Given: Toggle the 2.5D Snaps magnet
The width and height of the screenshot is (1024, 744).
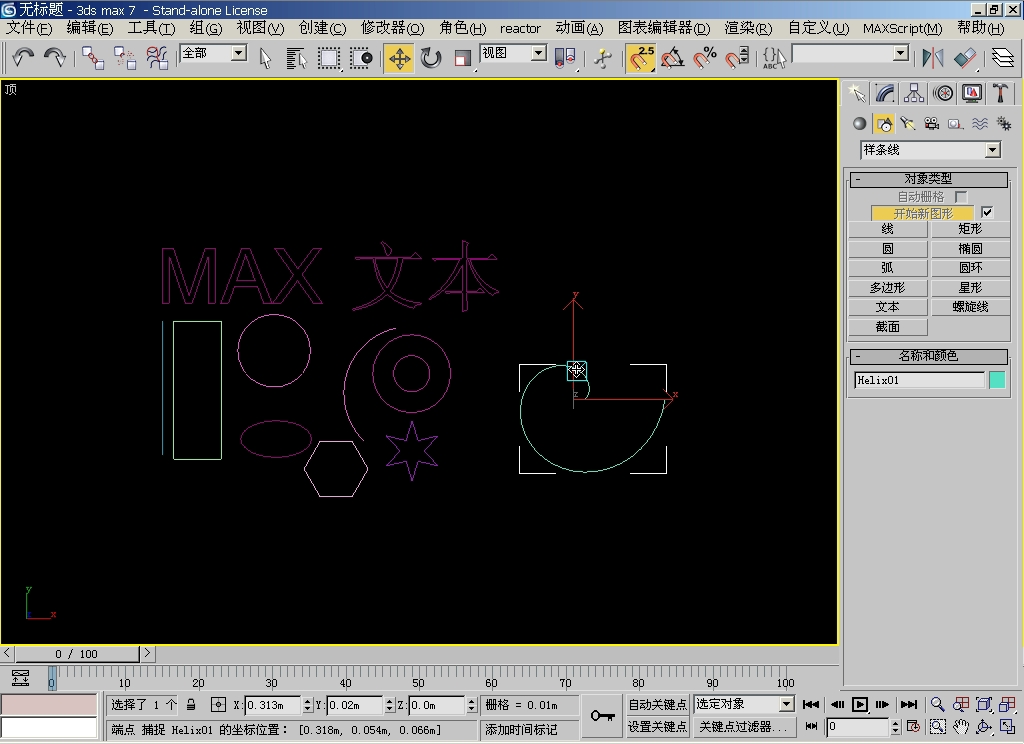Looking at the screenshot, I should coord(641,57).
